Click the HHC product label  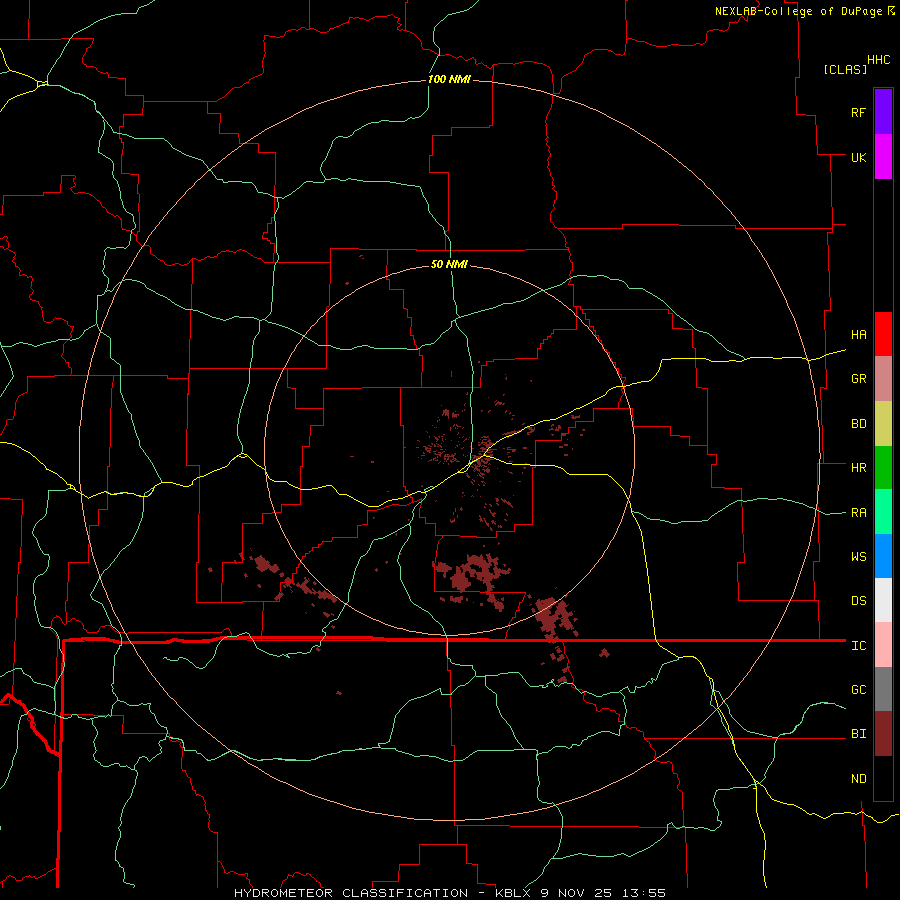(879, 60)
